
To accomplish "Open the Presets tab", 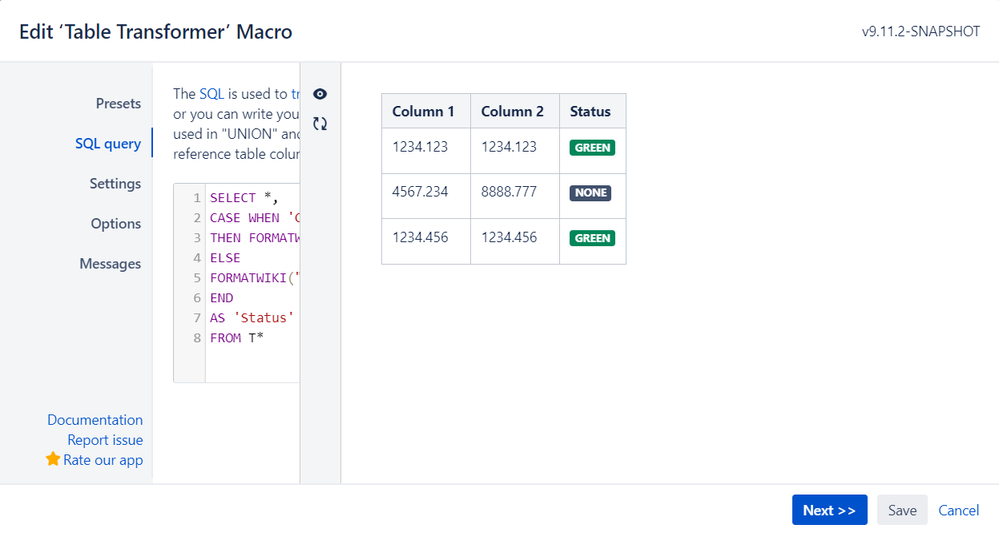I will click(118, 104).
